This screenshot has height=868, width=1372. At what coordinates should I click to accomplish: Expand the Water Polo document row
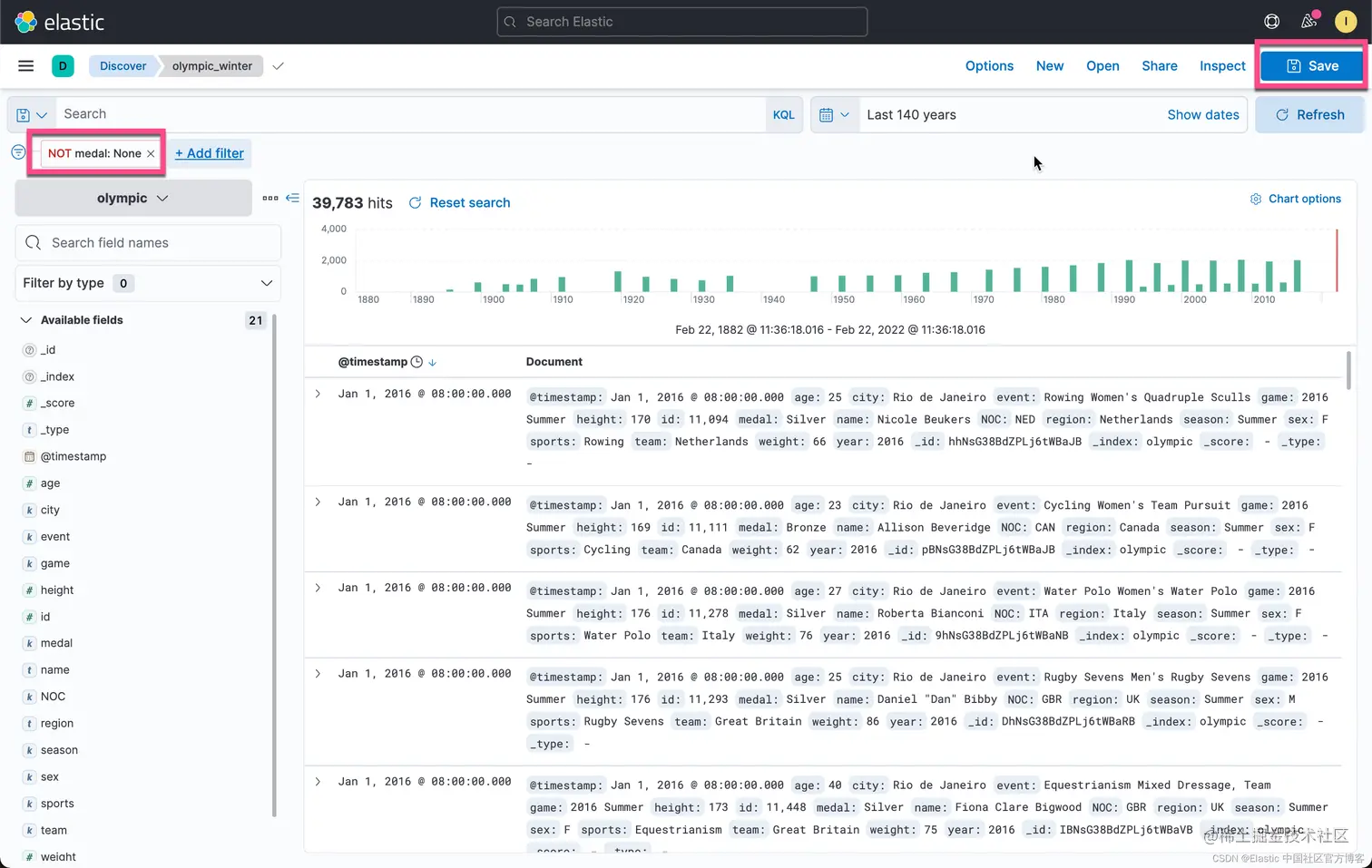[318, 588]
